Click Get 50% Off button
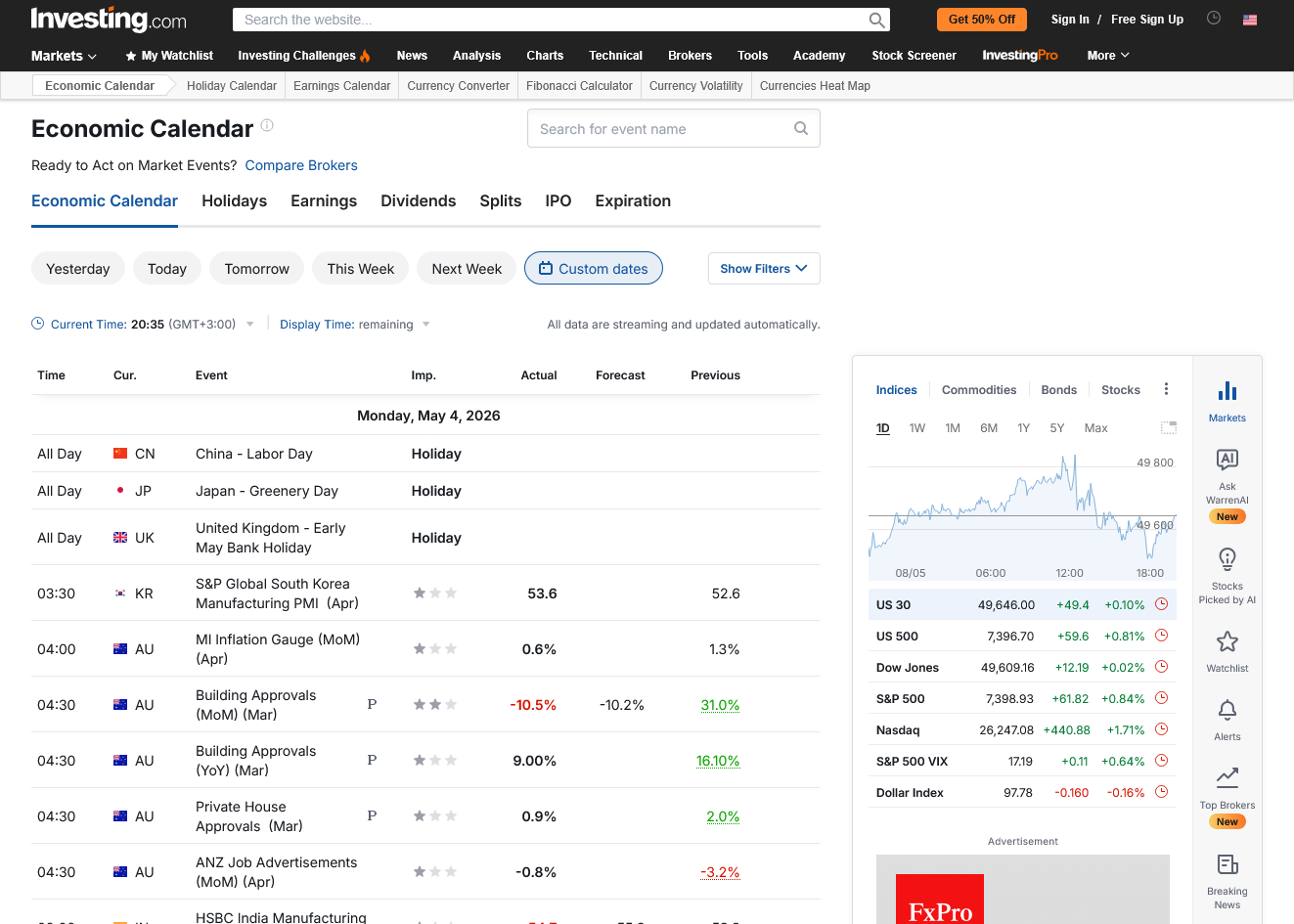This screenshot has height=924, width=1294. [x=982, y=20]
